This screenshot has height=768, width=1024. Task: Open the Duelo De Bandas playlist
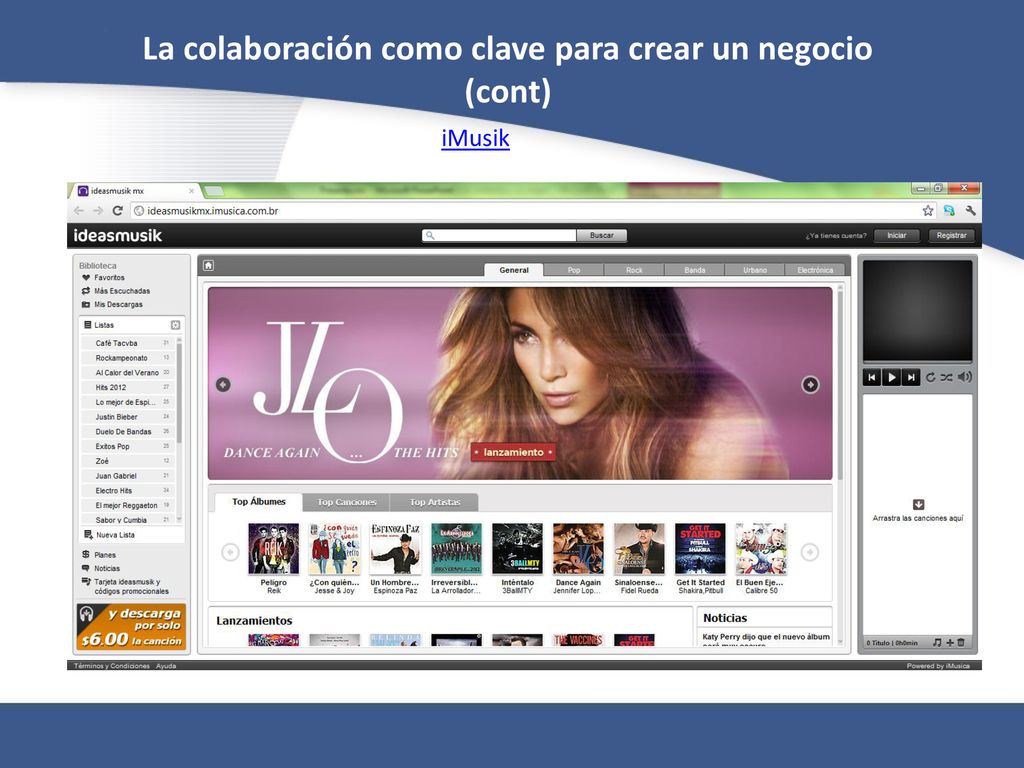(127, 432)
